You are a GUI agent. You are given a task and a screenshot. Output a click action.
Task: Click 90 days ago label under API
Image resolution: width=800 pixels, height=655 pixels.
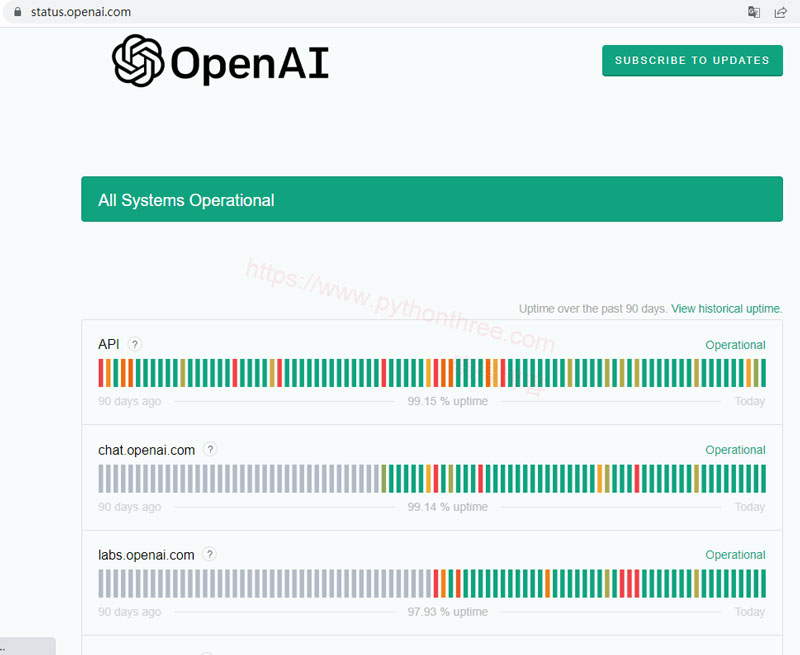point(130,401)
